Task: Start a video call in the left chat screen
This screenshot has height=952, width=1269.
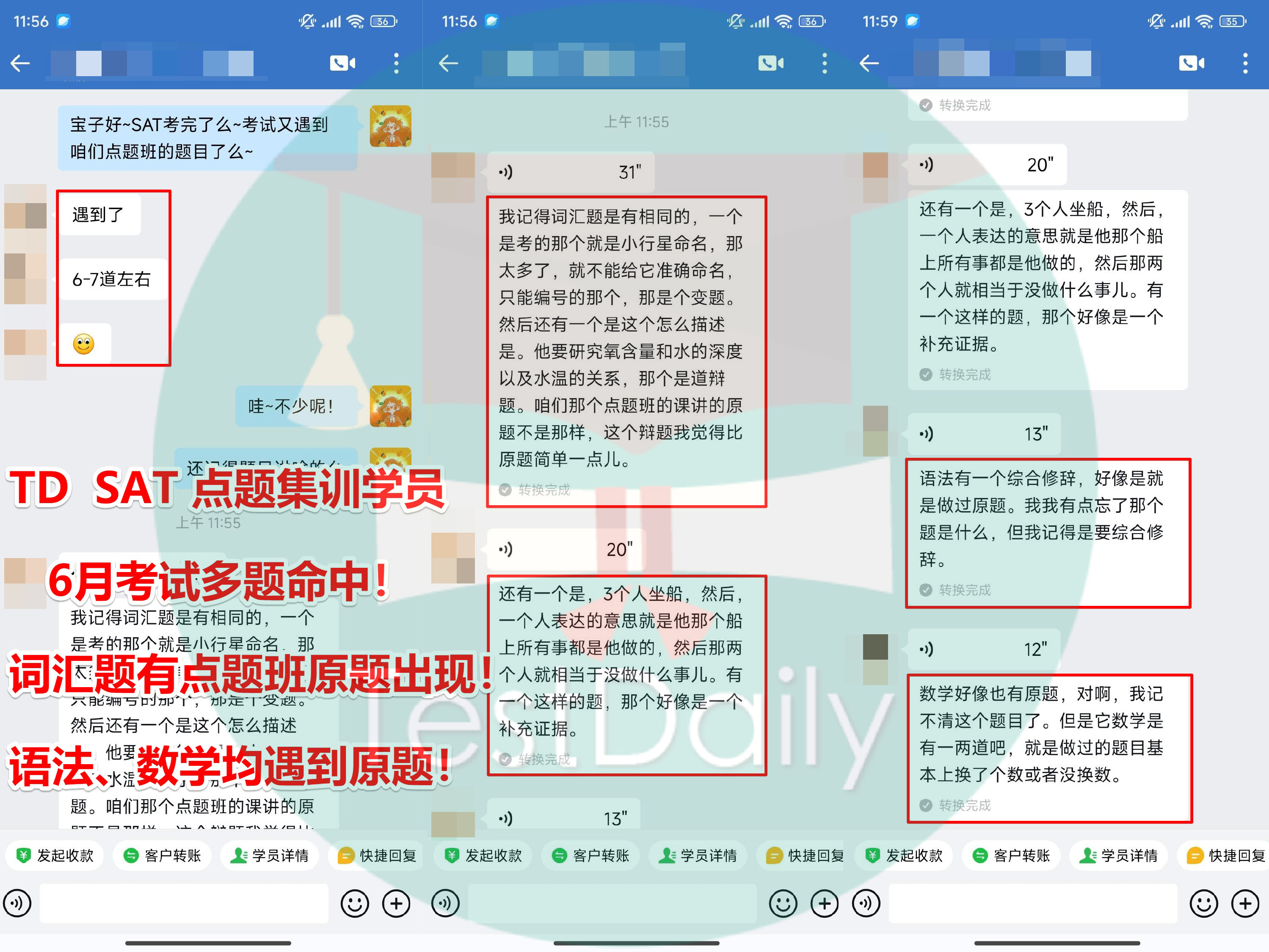Action: (342, 63)
